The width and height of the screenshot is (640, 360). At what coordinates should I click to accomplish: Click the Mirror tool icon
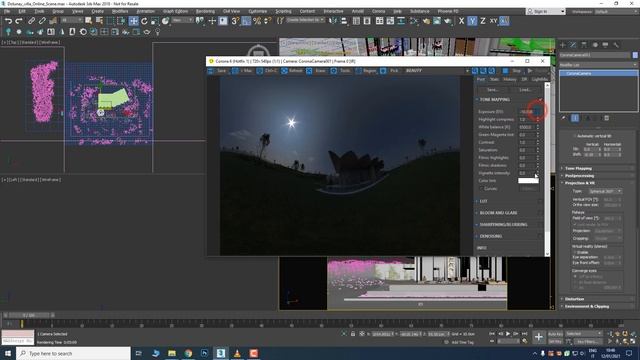[333, 21]
